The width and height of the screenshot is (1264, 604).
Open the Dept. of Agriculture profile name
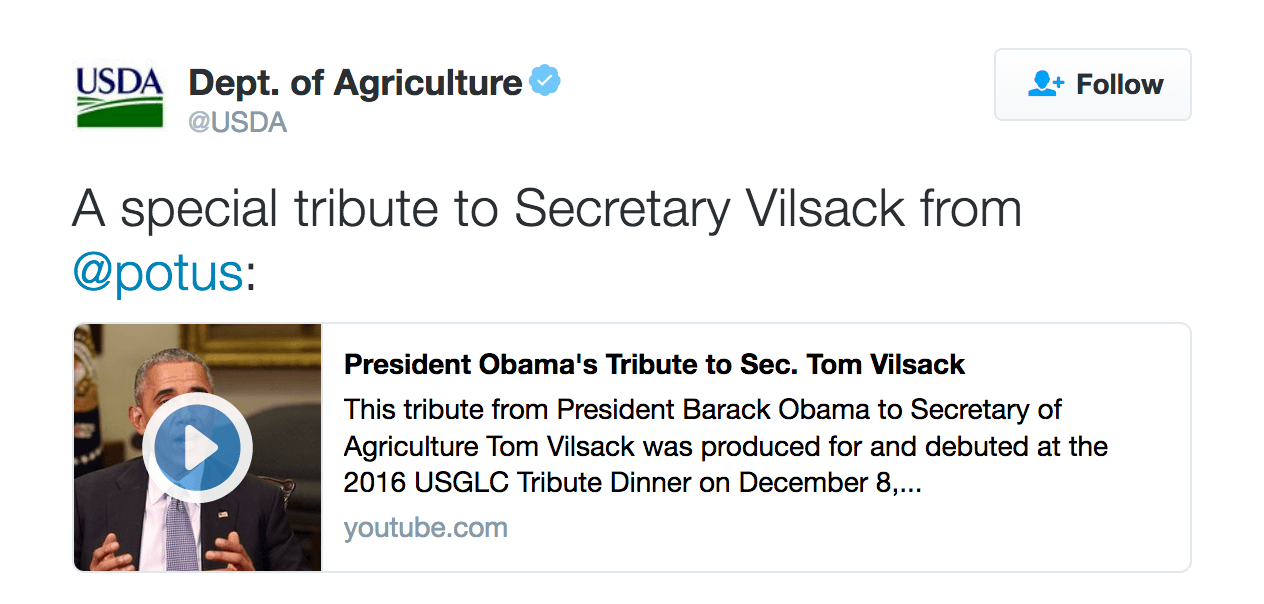pos(355,83)
